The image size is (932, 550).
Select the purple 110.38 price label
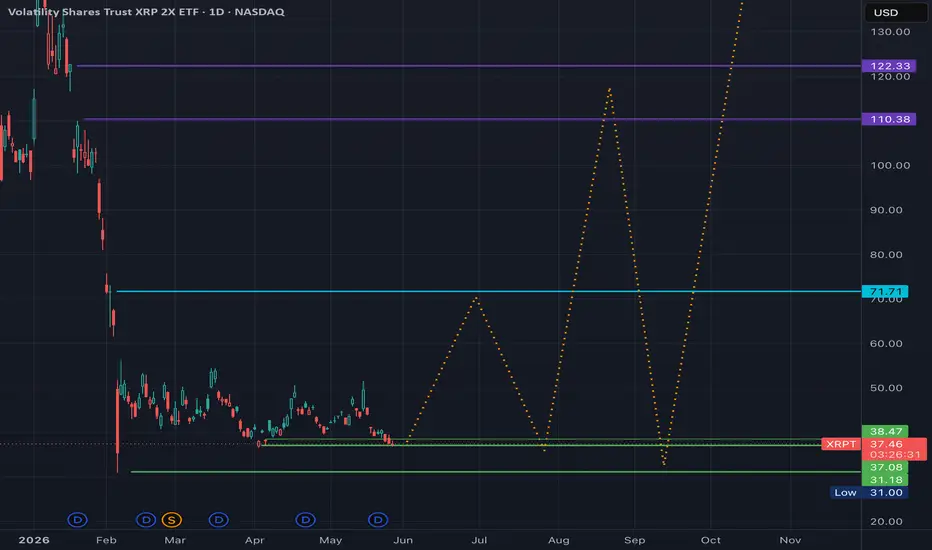[889, 119]
